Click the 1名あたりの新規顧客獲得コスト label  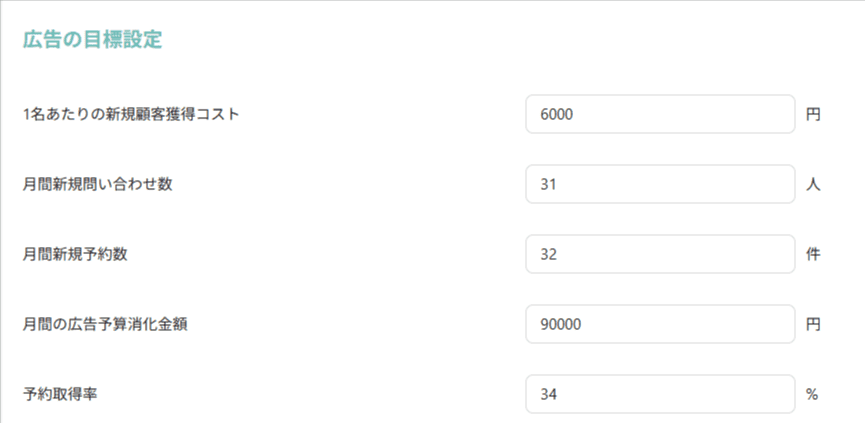click(x=131, y=114)
